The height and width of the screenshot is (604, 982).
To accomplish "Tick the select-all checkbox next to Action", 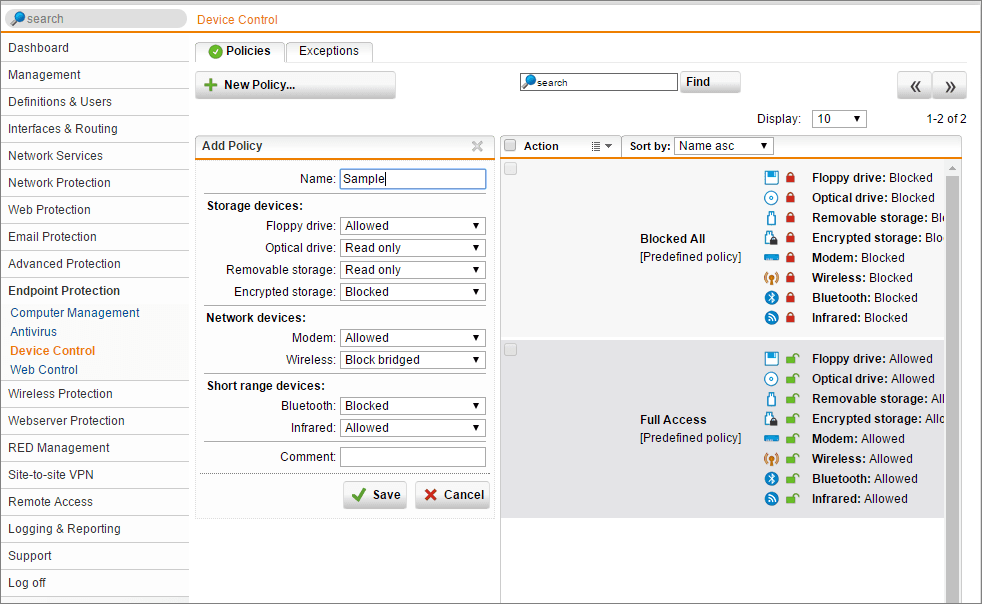I will [x=510, y=145].
